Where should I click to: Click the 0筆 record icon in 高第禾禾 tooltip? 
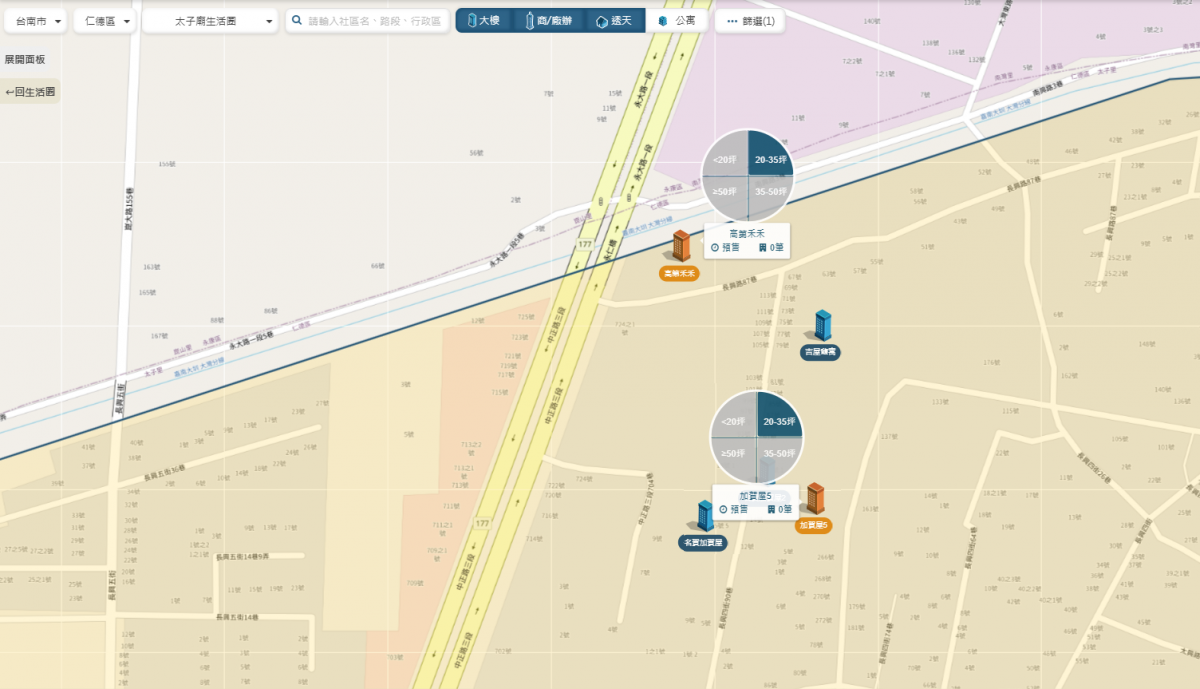pos(765,247)
